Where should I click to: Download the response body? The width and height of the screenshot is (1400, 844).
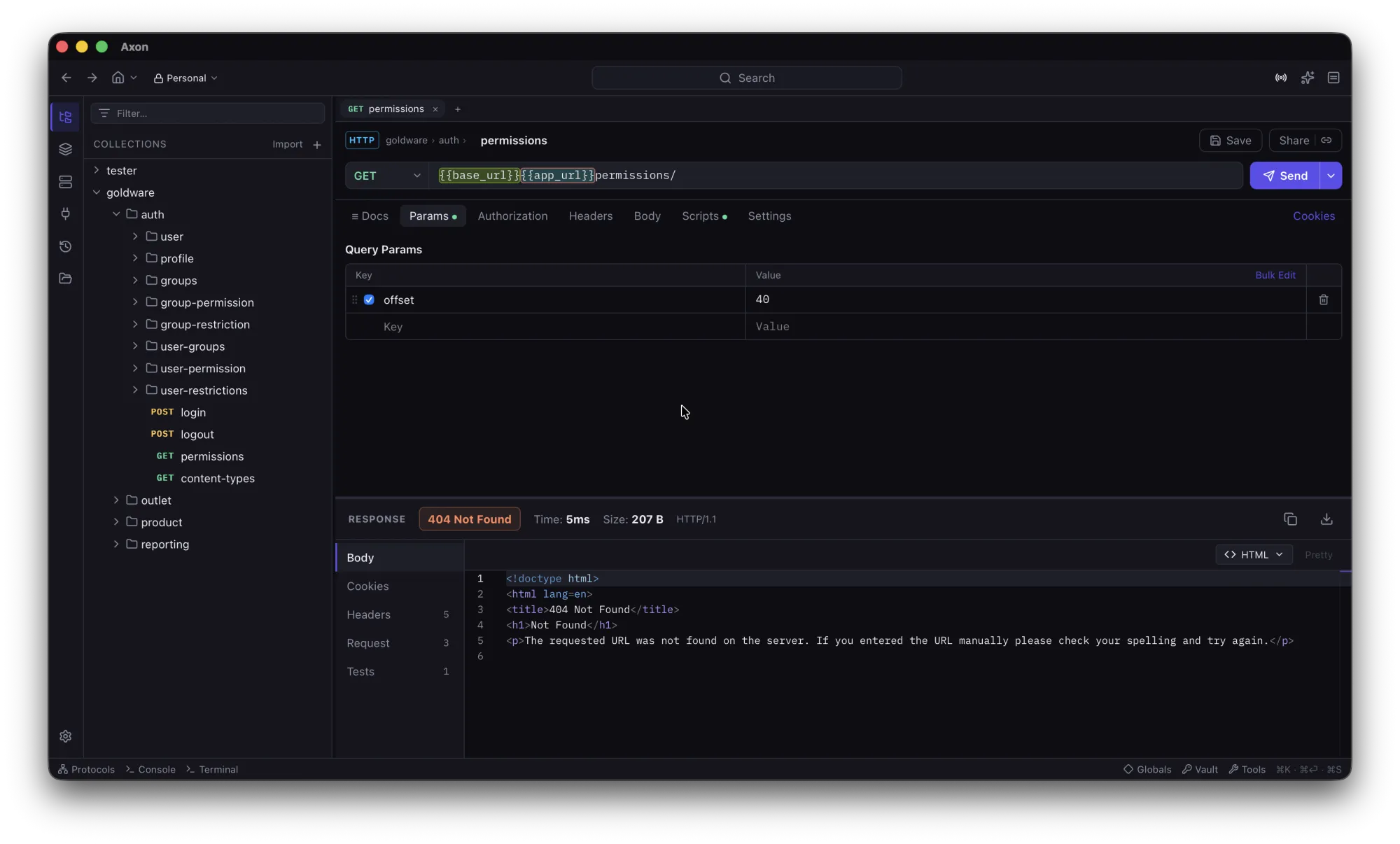point(1326,519)
